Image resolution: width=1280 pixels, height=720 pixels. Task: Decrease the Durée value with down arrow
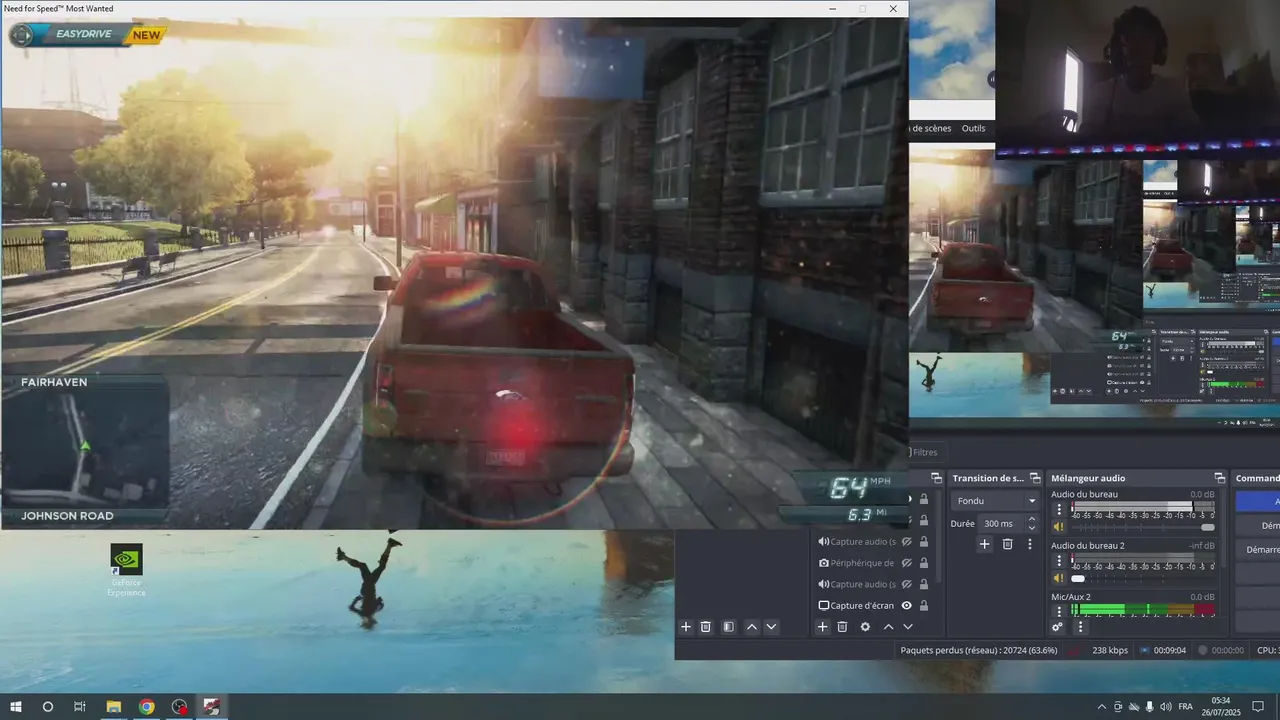1032,527
